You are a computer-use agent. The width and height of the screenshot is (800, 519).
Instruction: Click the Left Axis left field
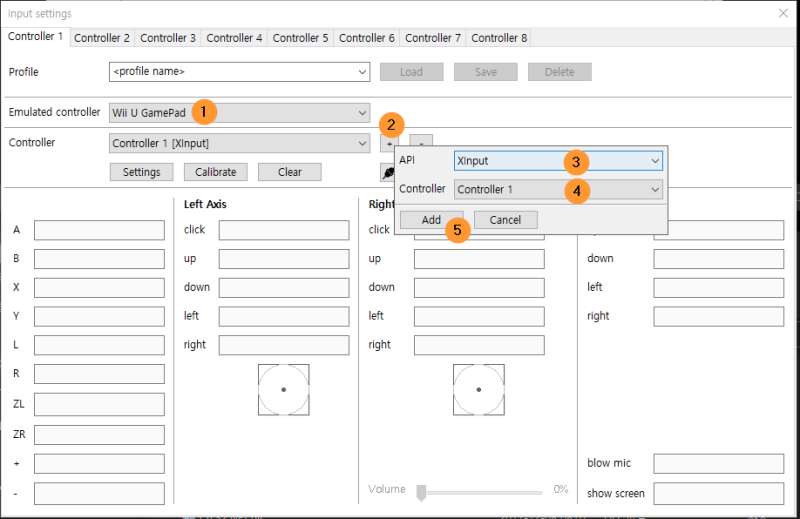[284, 316]
